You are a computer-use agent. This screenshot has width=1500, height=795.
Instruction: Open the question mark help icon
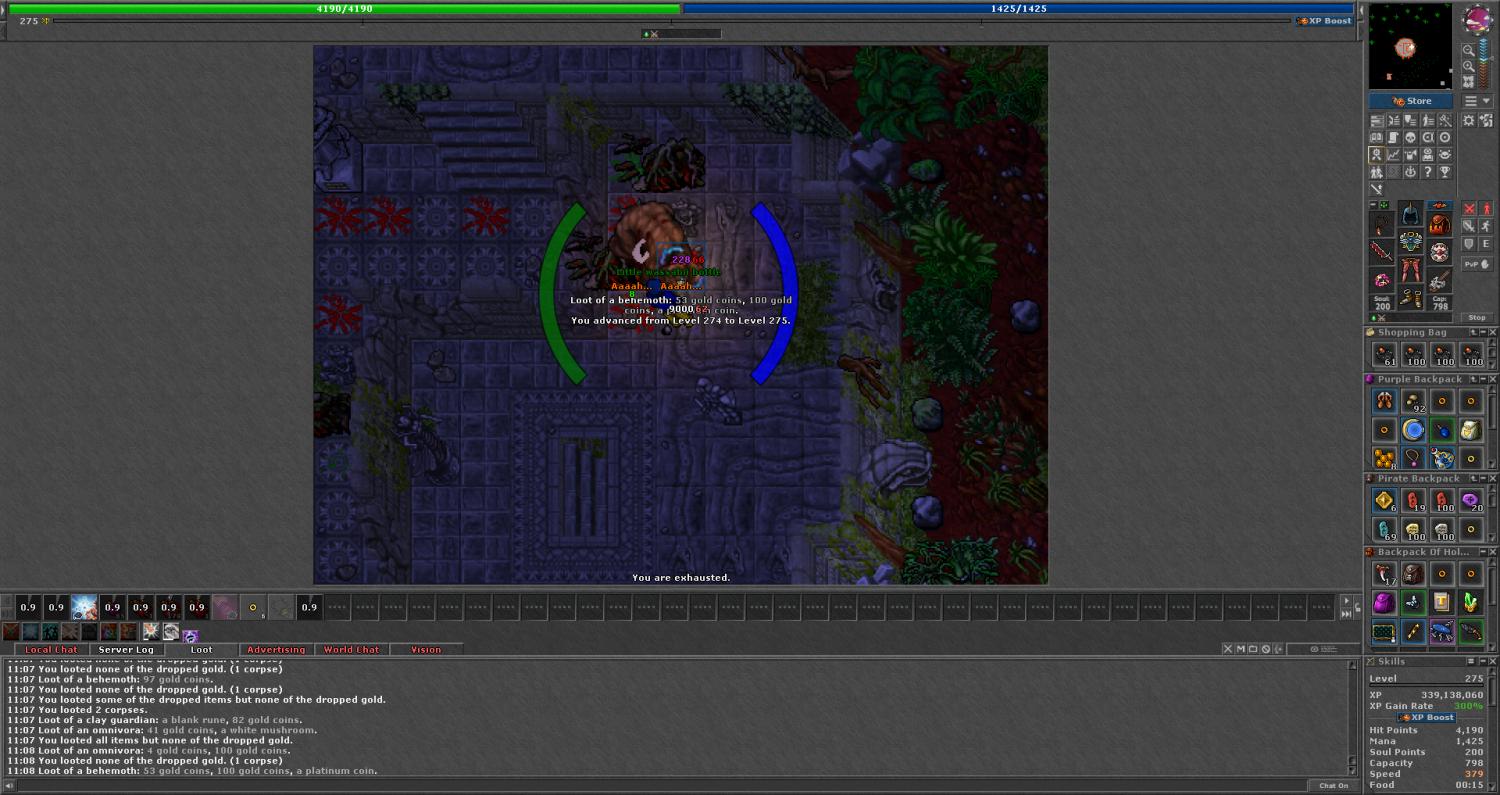click(x=1427, y=172)
